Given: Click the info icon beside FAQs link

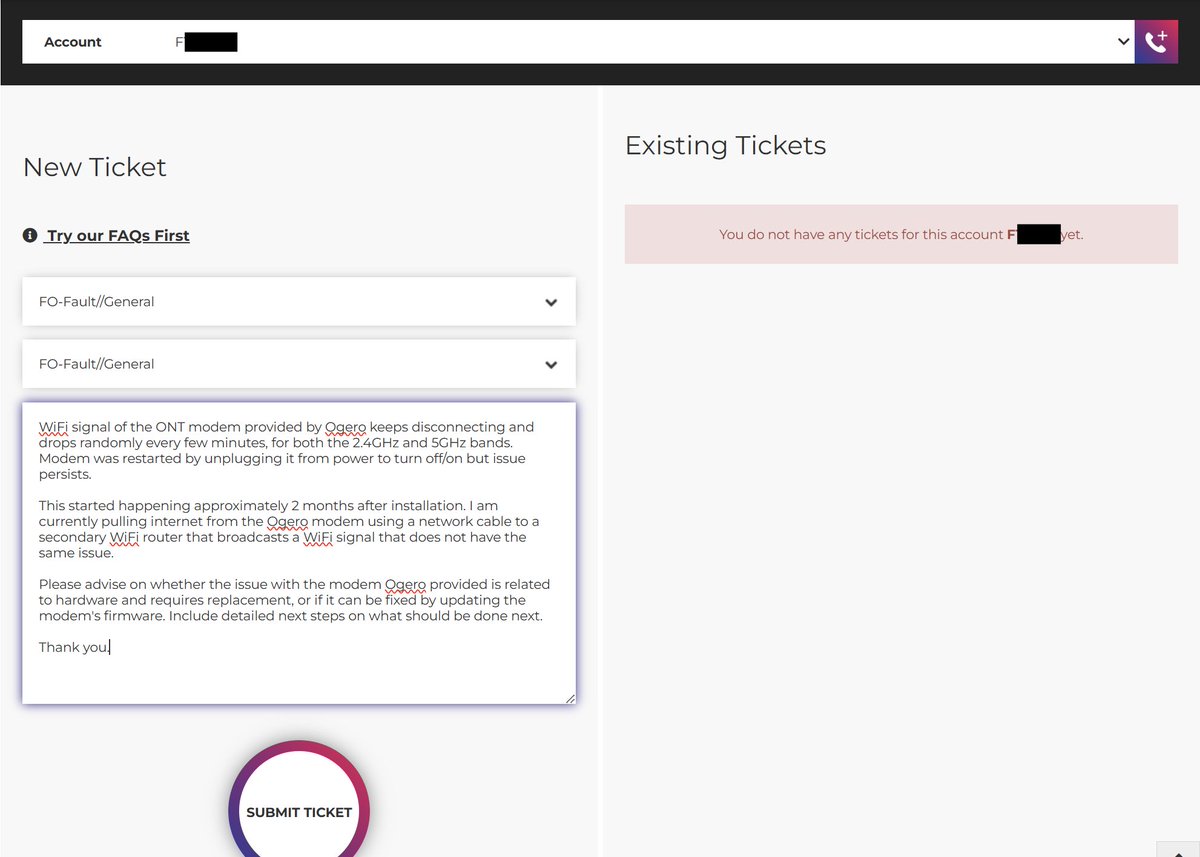Looking at the screenshot, I should pyautogui.click(x=30, y=236).
